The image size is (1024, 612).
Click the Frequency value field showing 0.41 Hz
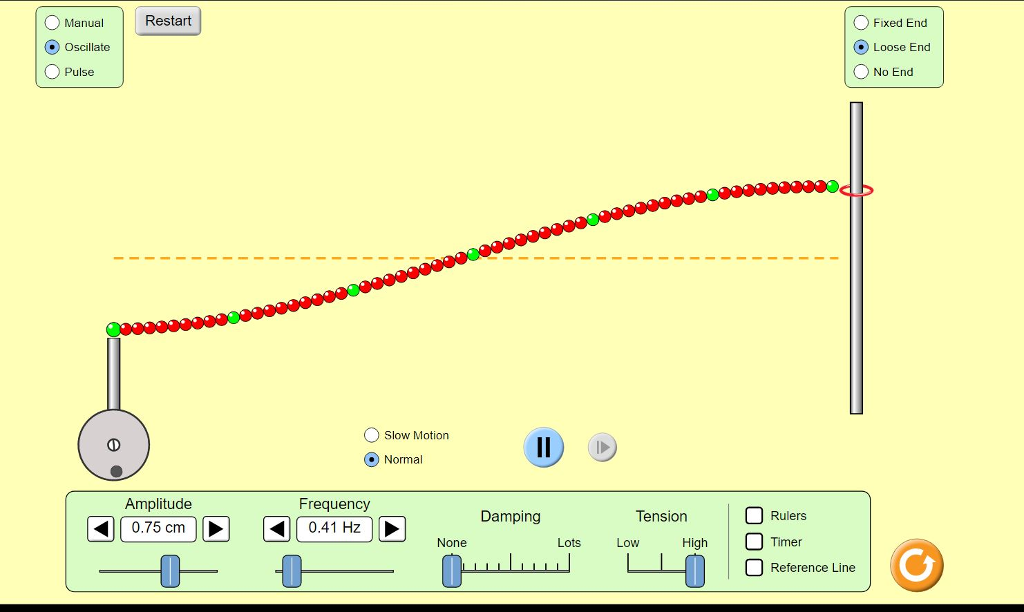click(x=334, y=529)
